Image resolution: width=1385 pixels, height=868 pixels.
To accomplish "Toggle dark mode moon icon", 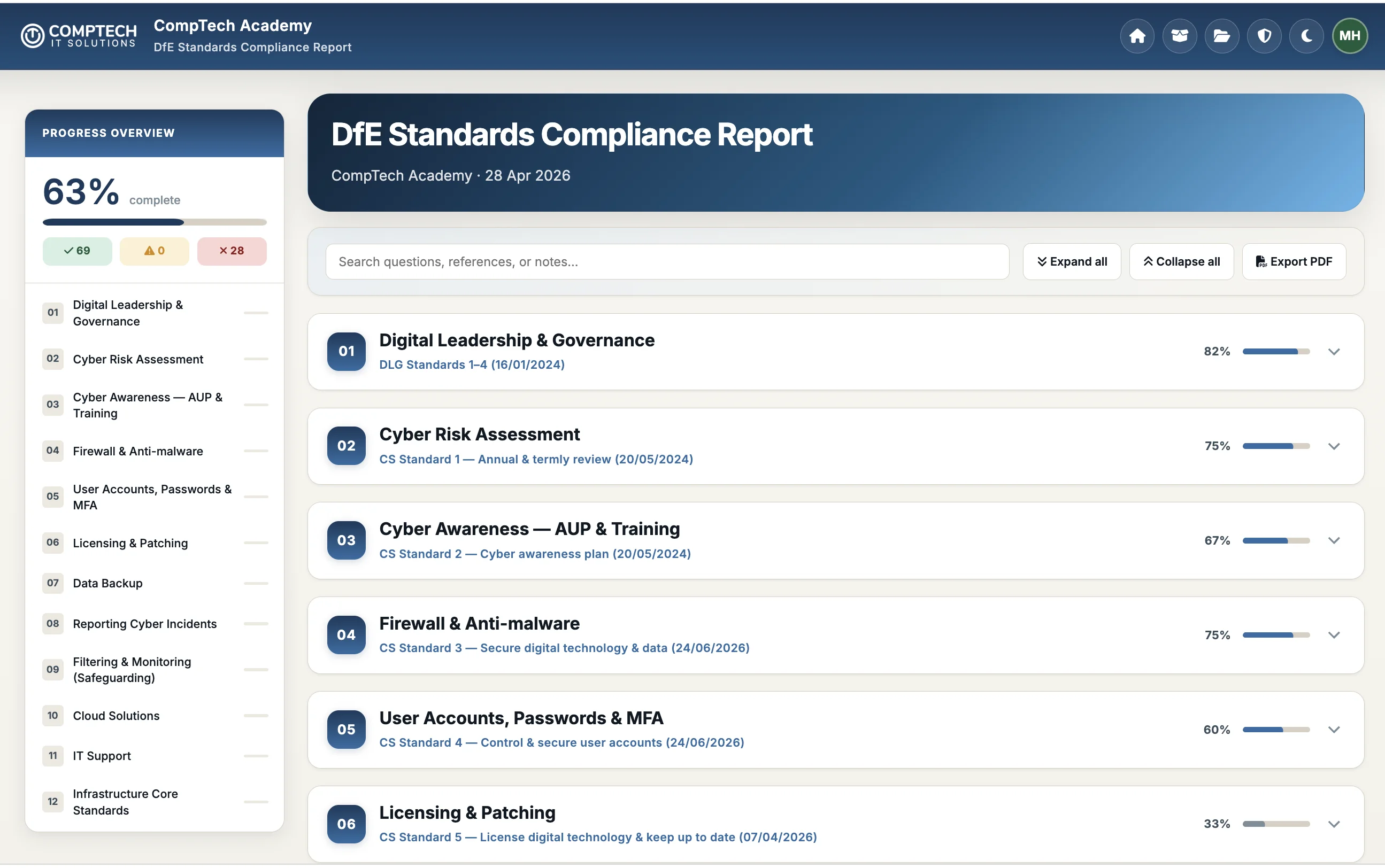I will pos(1306,36).
